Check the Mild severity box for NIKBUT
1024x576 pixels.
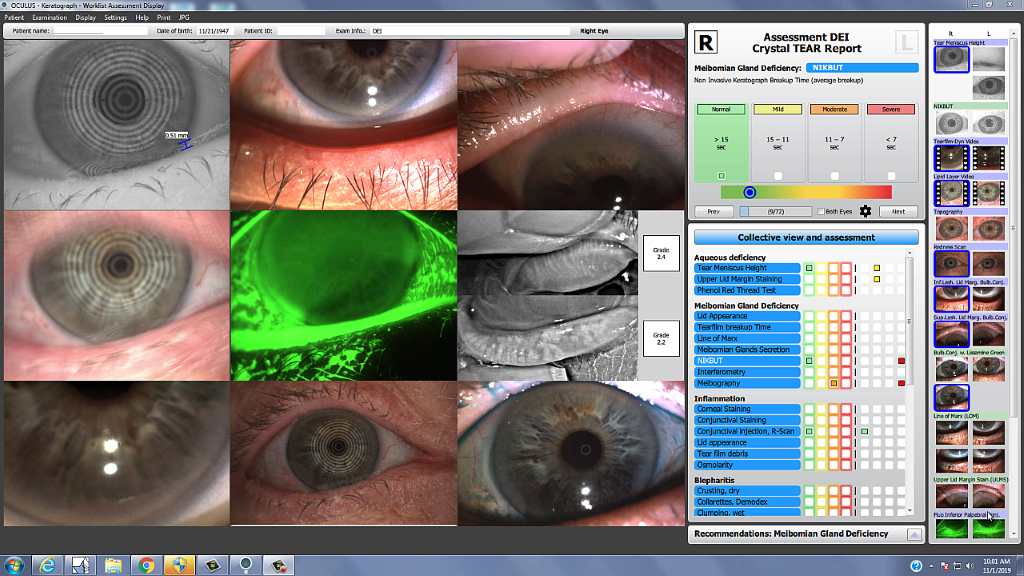point(777,175)
